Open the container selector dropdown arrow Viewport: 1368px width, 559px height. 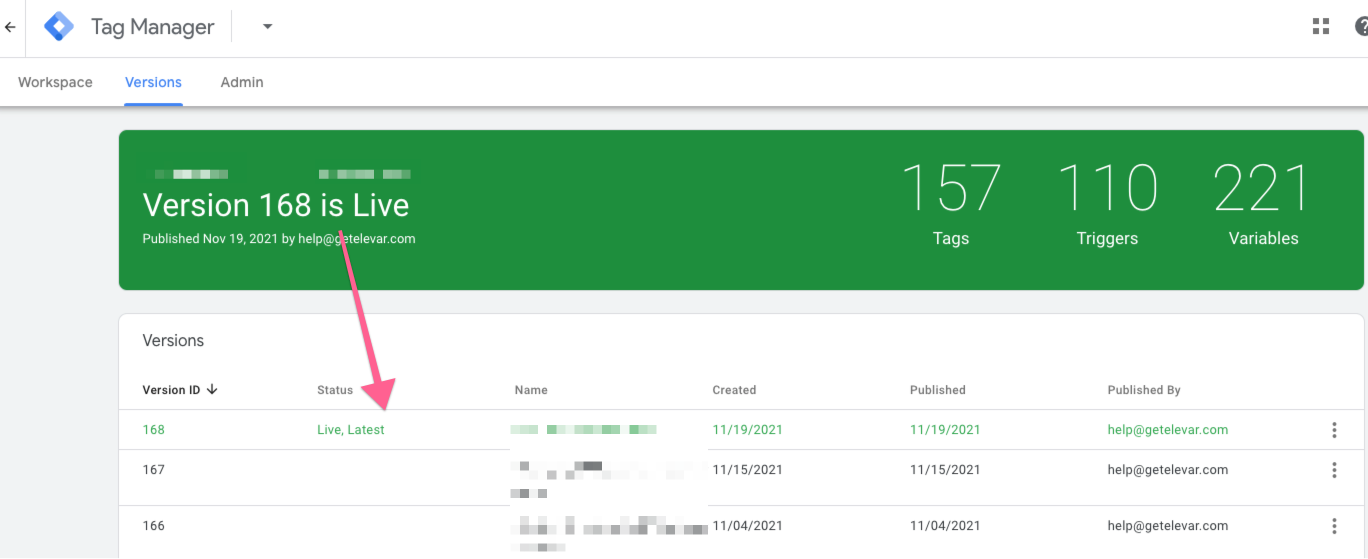pyautogui.click(x=267, y=27)
